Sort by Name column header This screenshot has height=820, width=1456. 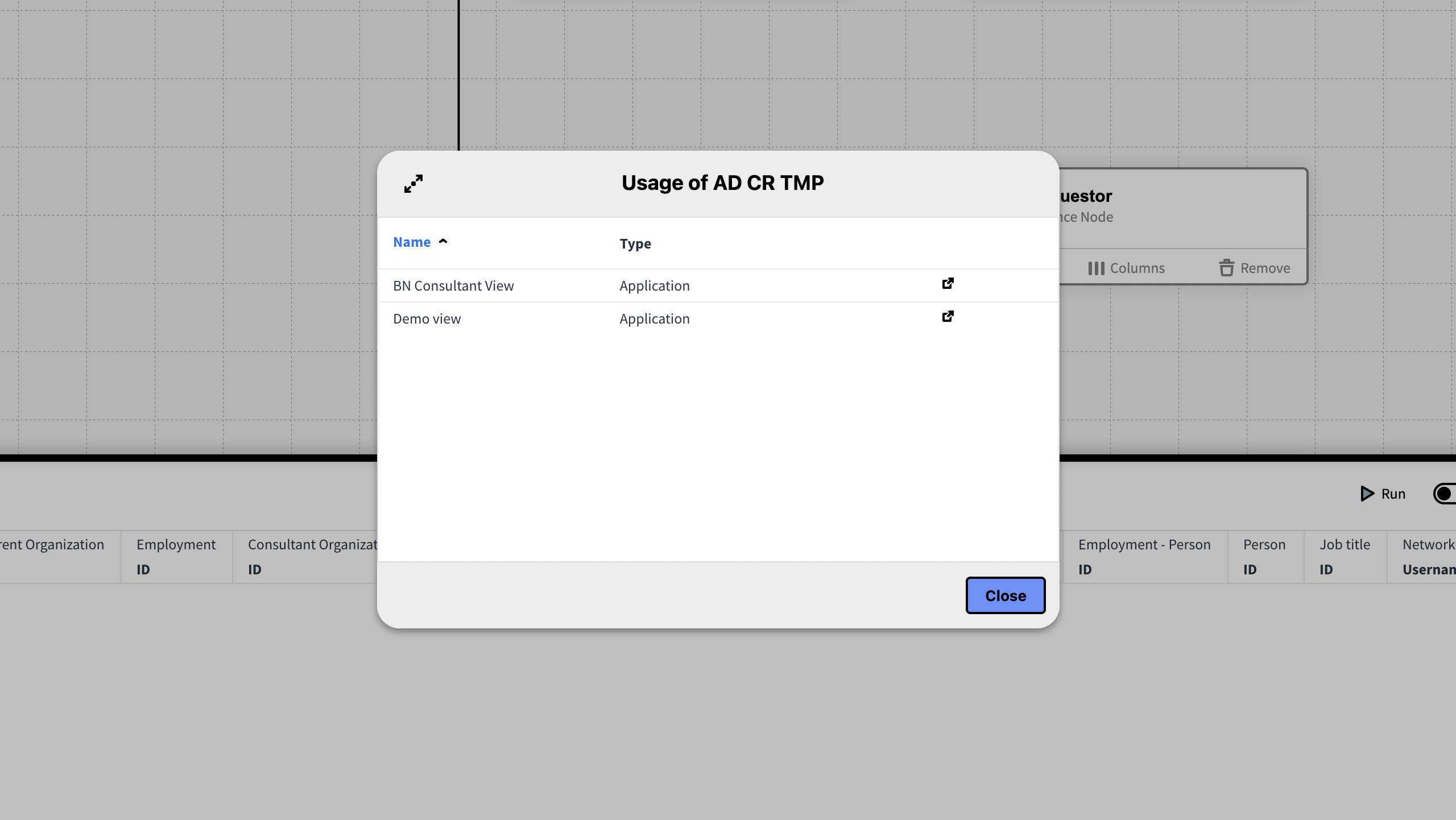412,242
